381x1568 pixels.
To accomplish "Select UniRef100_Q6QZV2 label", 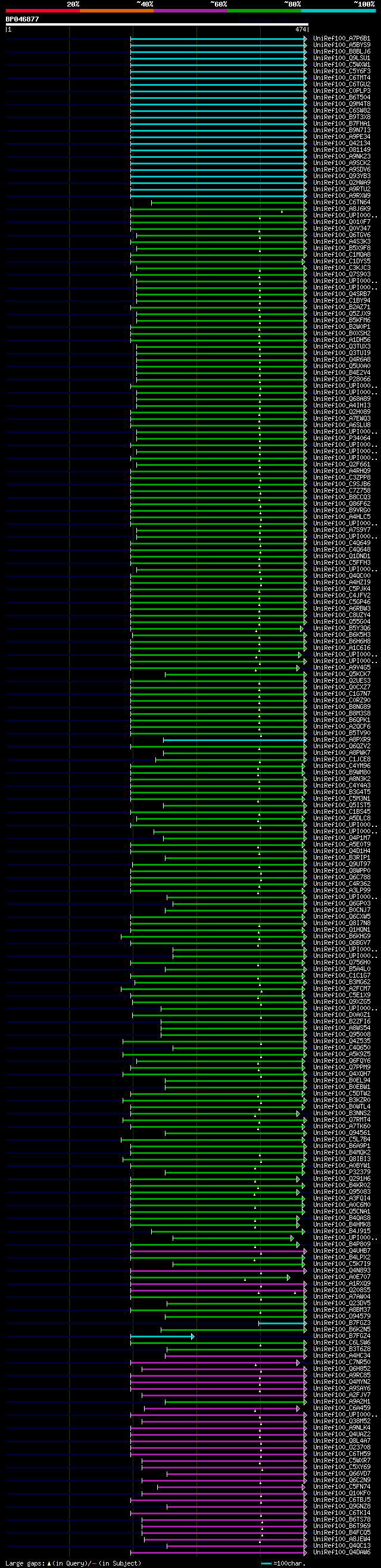I will click(x=342, y=746).
